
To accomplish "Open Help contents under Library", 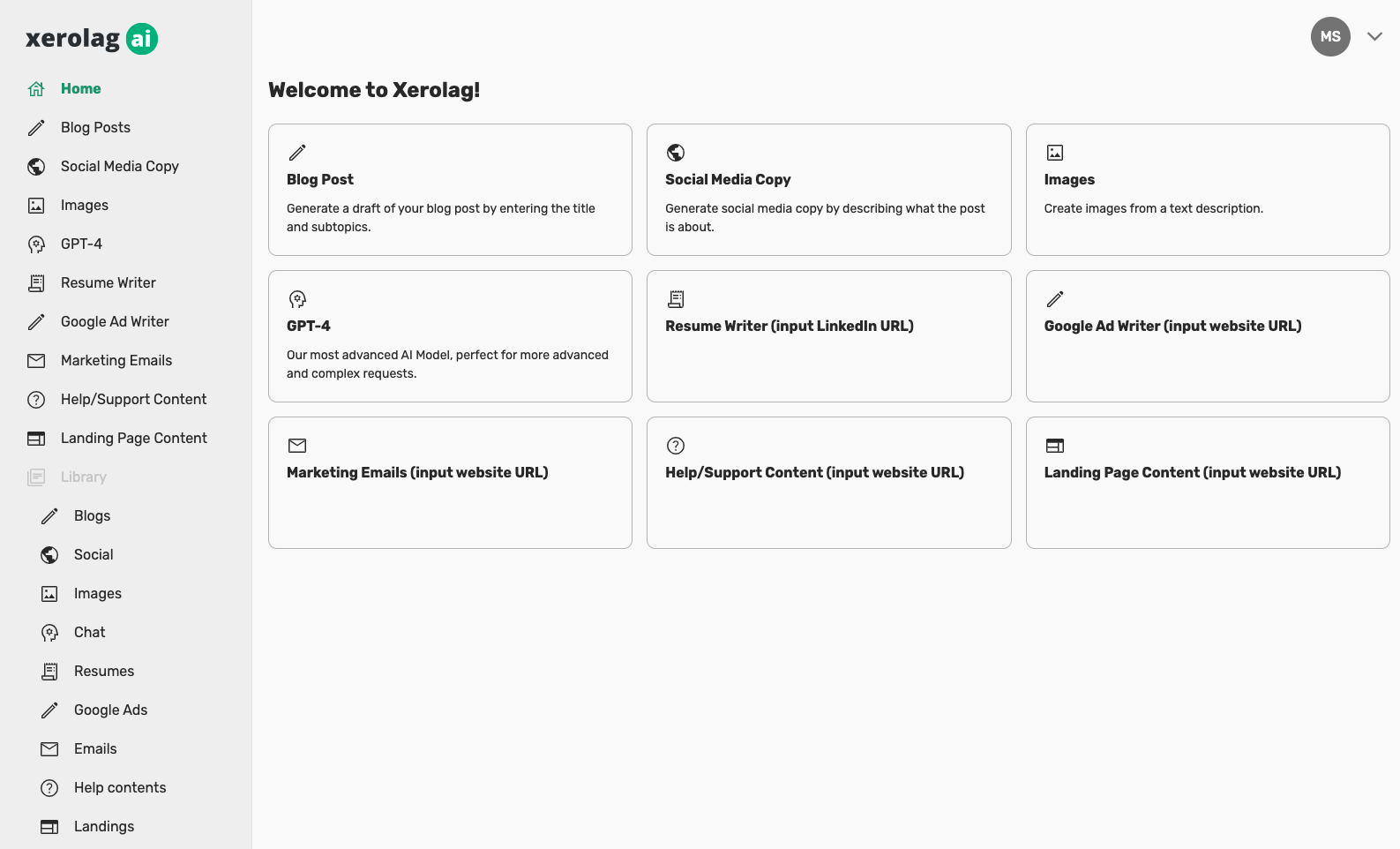I will tap(120, 788).
